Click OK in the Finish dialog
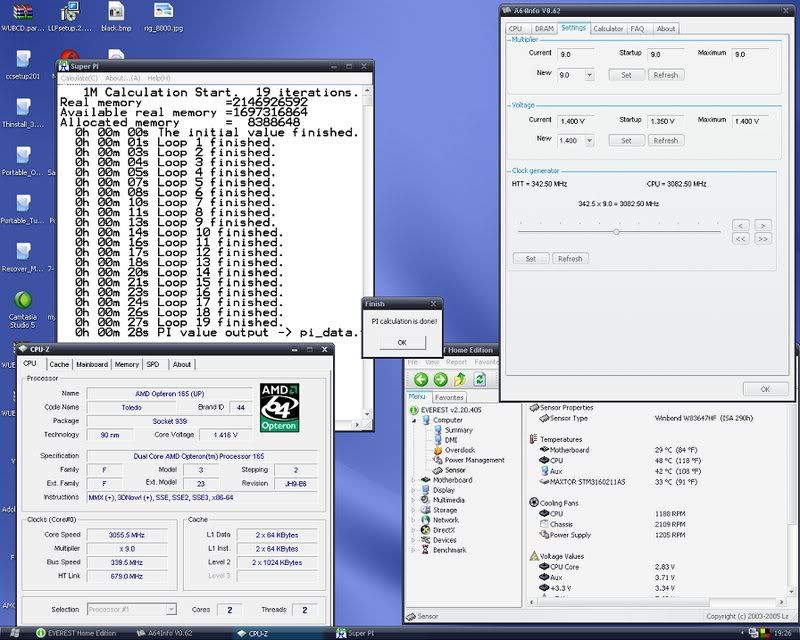 (x=402, y=342)
